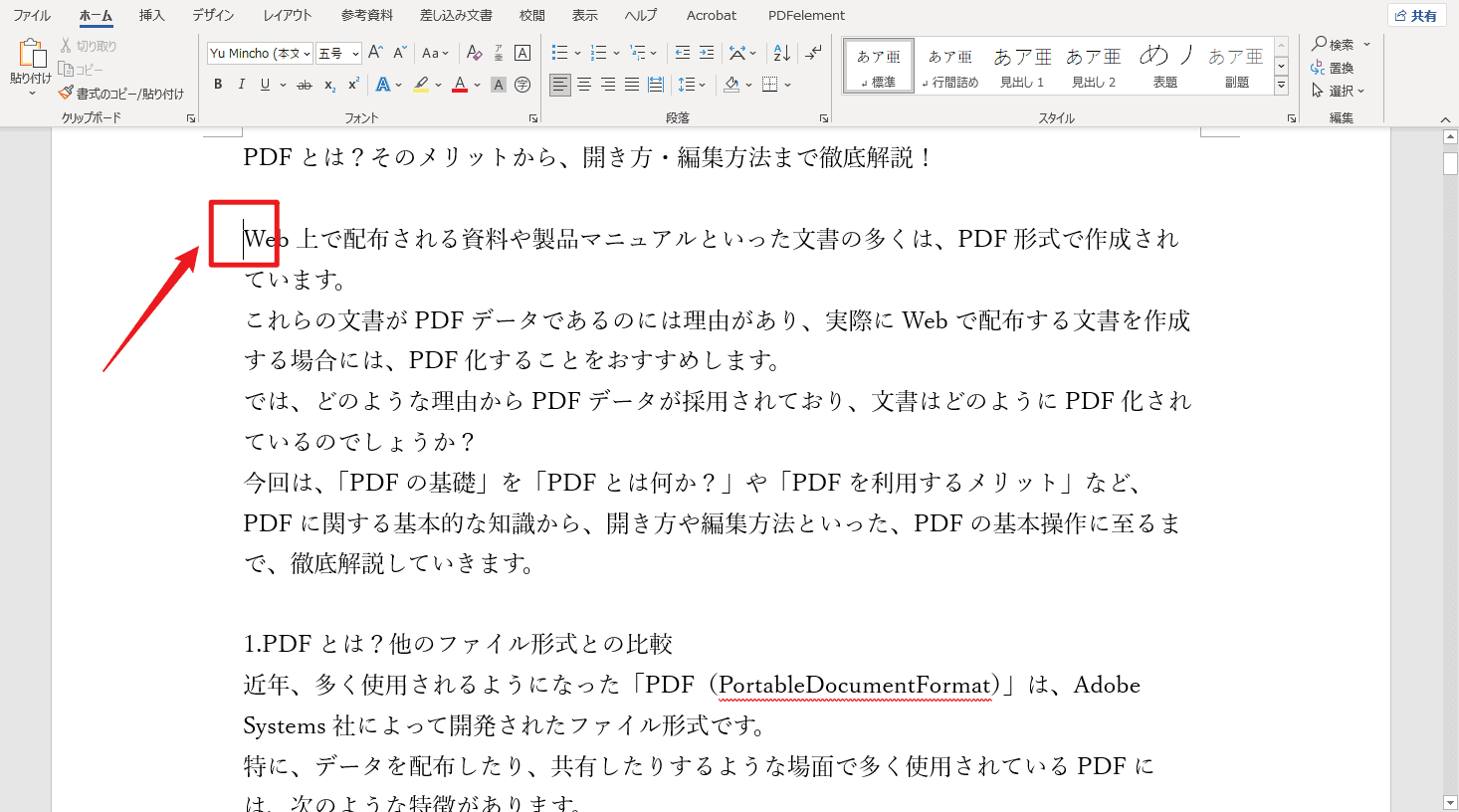Toggle italic formatting
This screenshot has height=812, width=1459.
click(241, 85)
